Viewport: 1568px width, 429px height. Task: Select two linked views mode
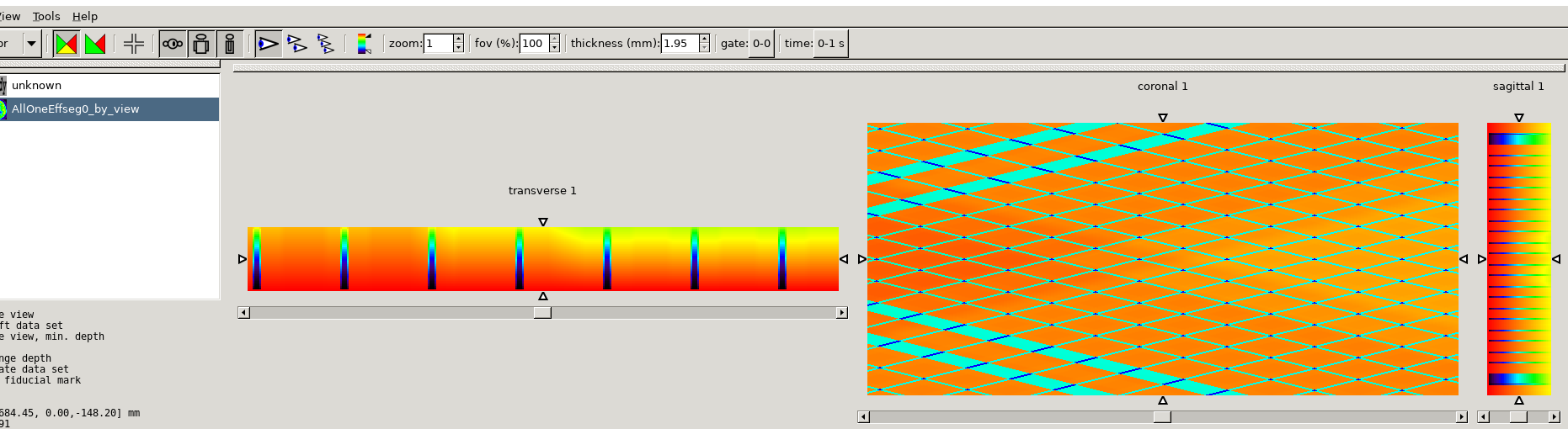tap(297, 44)
